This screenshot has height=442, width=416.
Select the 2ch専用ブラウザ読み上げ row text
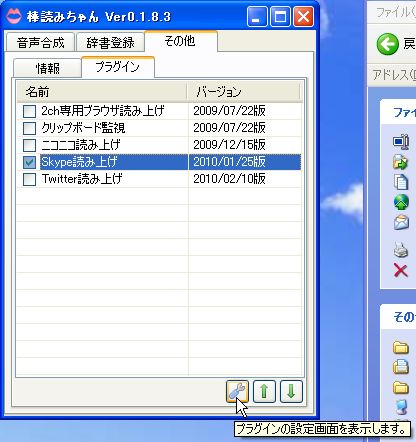(103, 111)
